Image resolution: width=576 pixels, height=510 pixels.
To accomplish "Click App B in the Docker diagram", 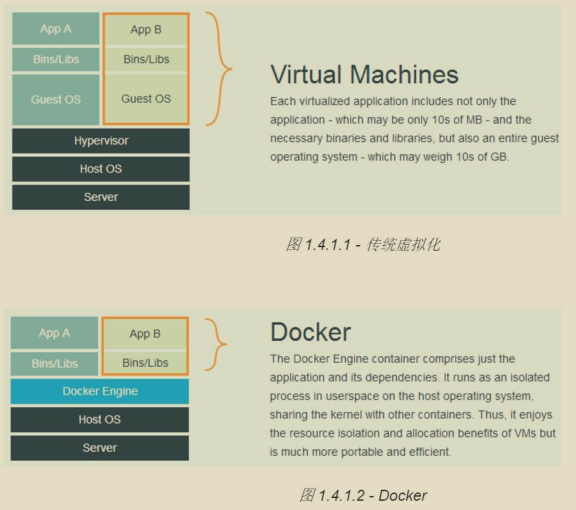I will [145, 334].
